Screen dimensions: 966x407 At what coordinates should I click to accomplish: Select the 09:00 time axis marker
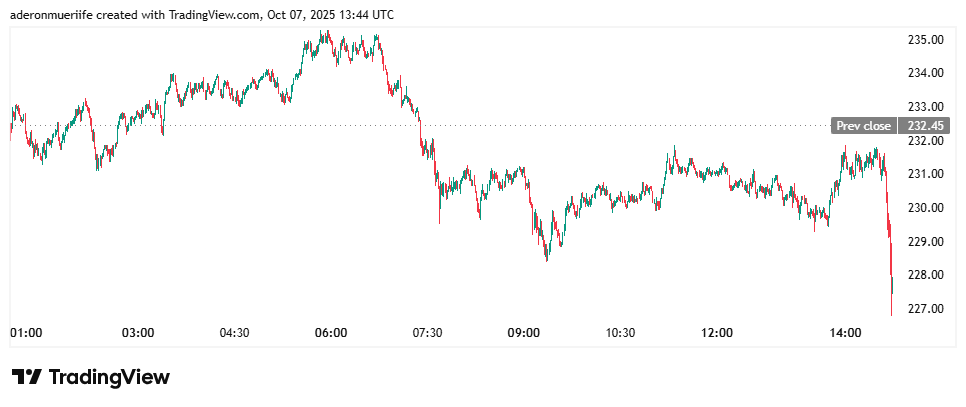point(524,332)
